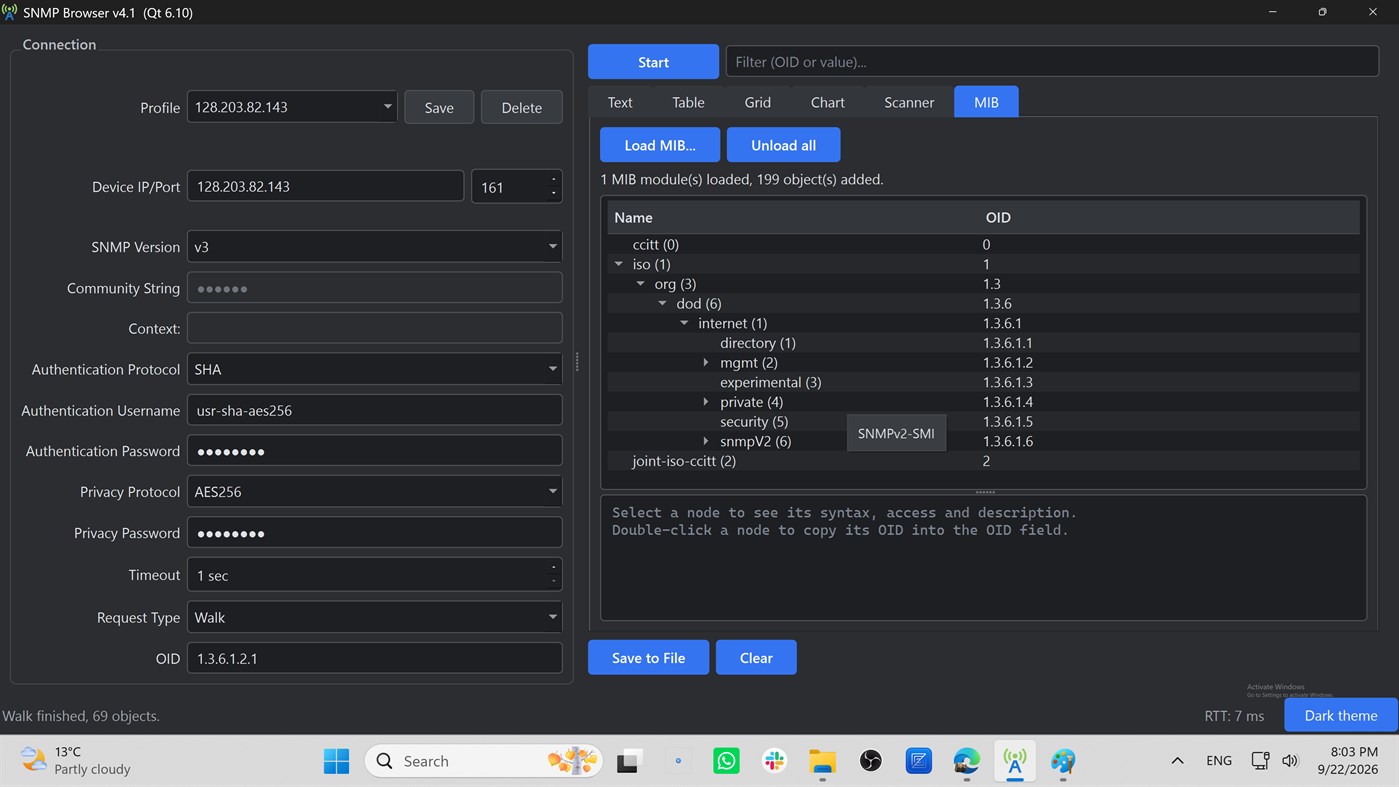The height and width of the screenshot is (787, 1399).
Task: Switch to the Chart tab
Action: 828,102
